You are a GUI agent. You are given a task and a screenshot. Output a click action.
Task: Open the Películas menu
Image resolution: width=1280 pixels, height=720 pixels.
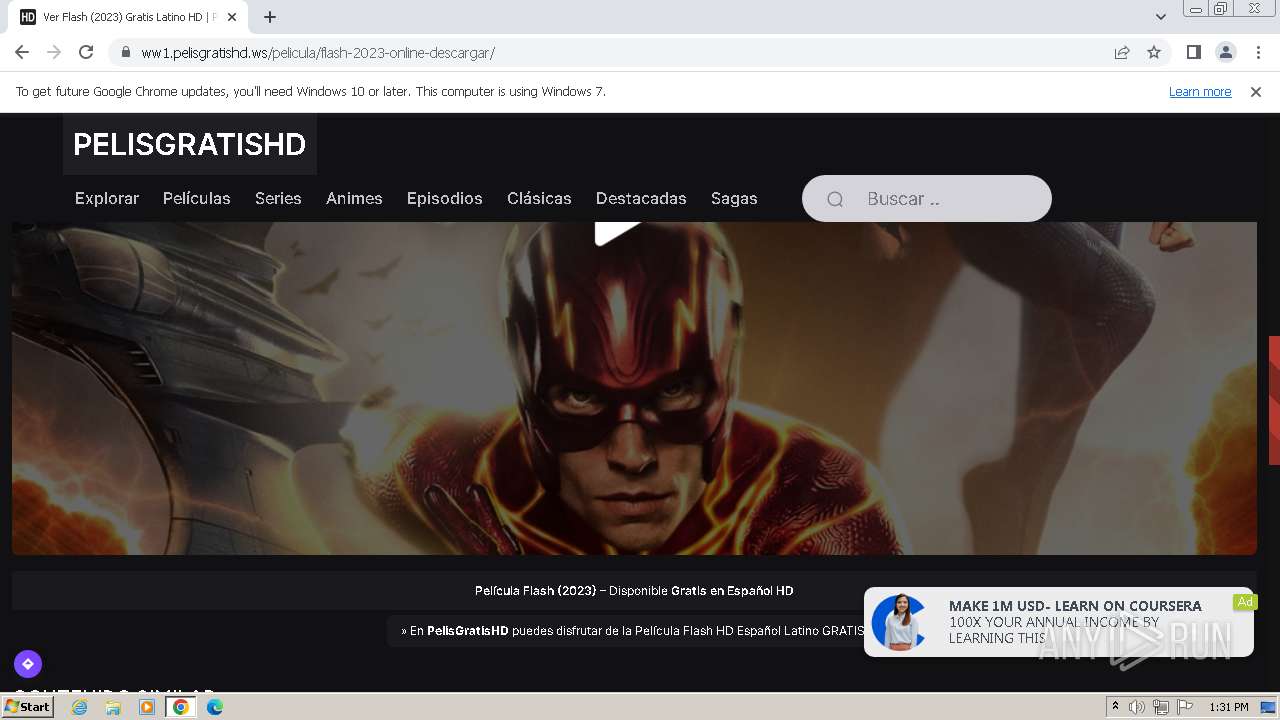tap(197, 198)
